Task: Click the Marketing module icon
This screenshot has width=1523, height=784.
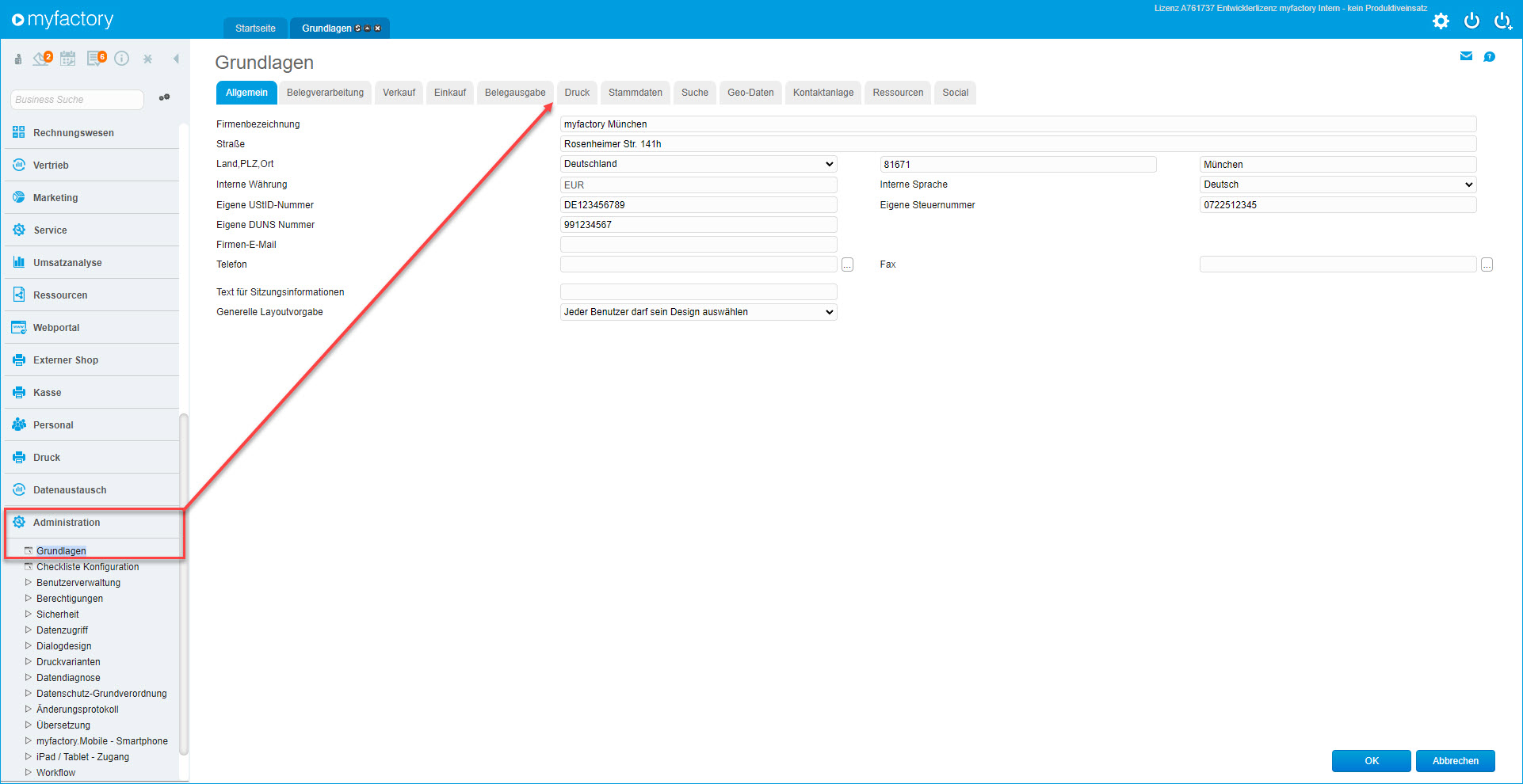Action: click(x=19, y=197)
